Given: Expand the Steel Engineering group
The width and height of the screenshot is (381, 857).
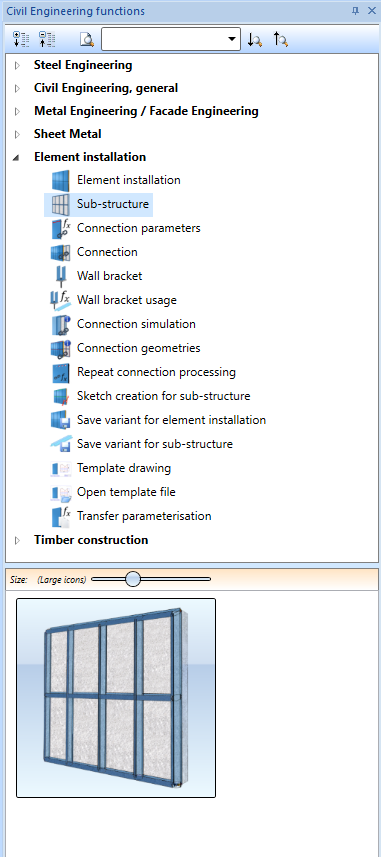Looking at the screenshot, I should 17,66.
